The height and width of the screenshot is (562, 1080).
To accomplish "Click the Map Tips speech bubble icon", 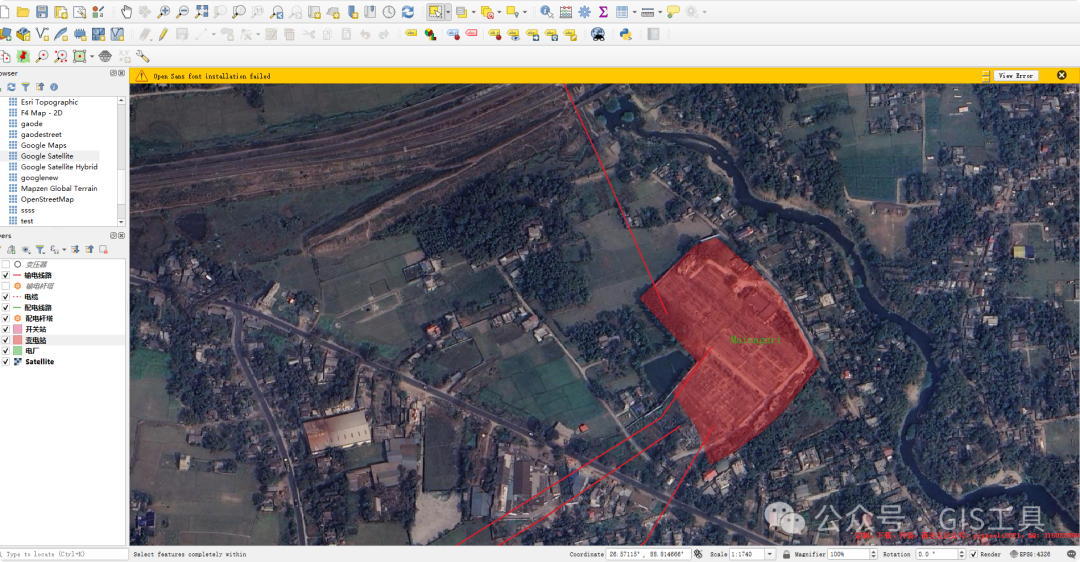I will click(x=673, y=12).
